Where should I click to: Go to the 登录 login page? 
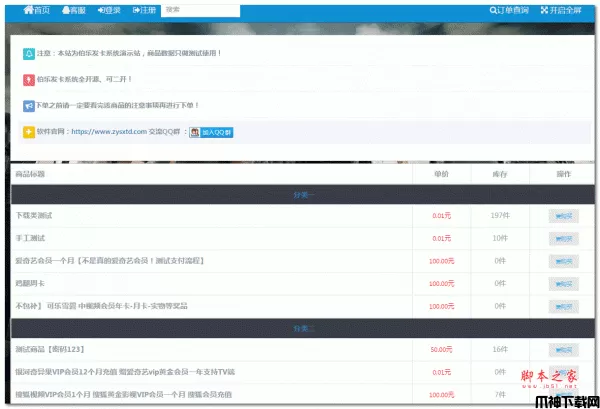(109, 10)
